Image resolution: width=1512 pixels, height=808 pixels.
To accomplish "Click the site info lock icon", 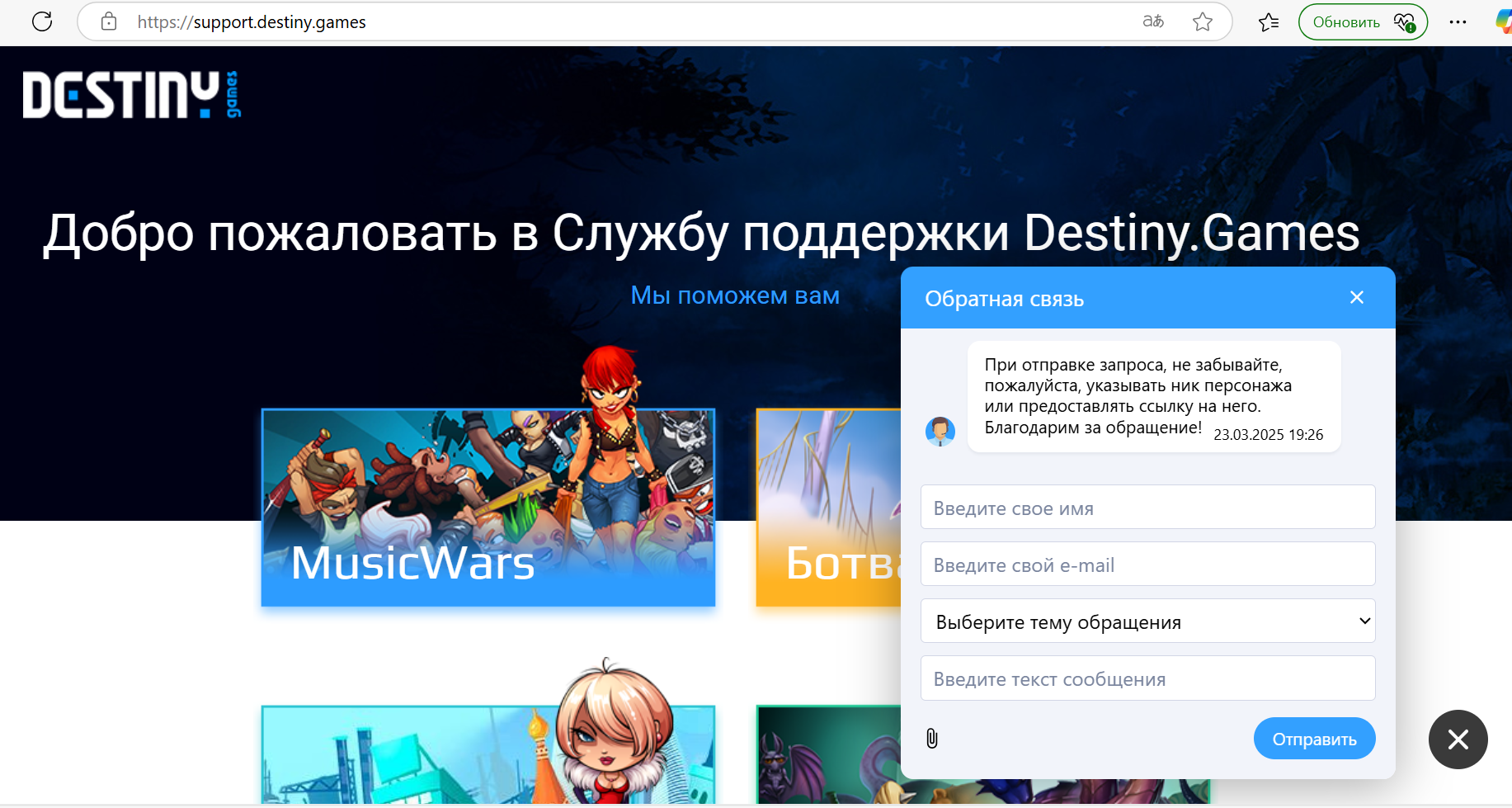I will pos(109,21).
